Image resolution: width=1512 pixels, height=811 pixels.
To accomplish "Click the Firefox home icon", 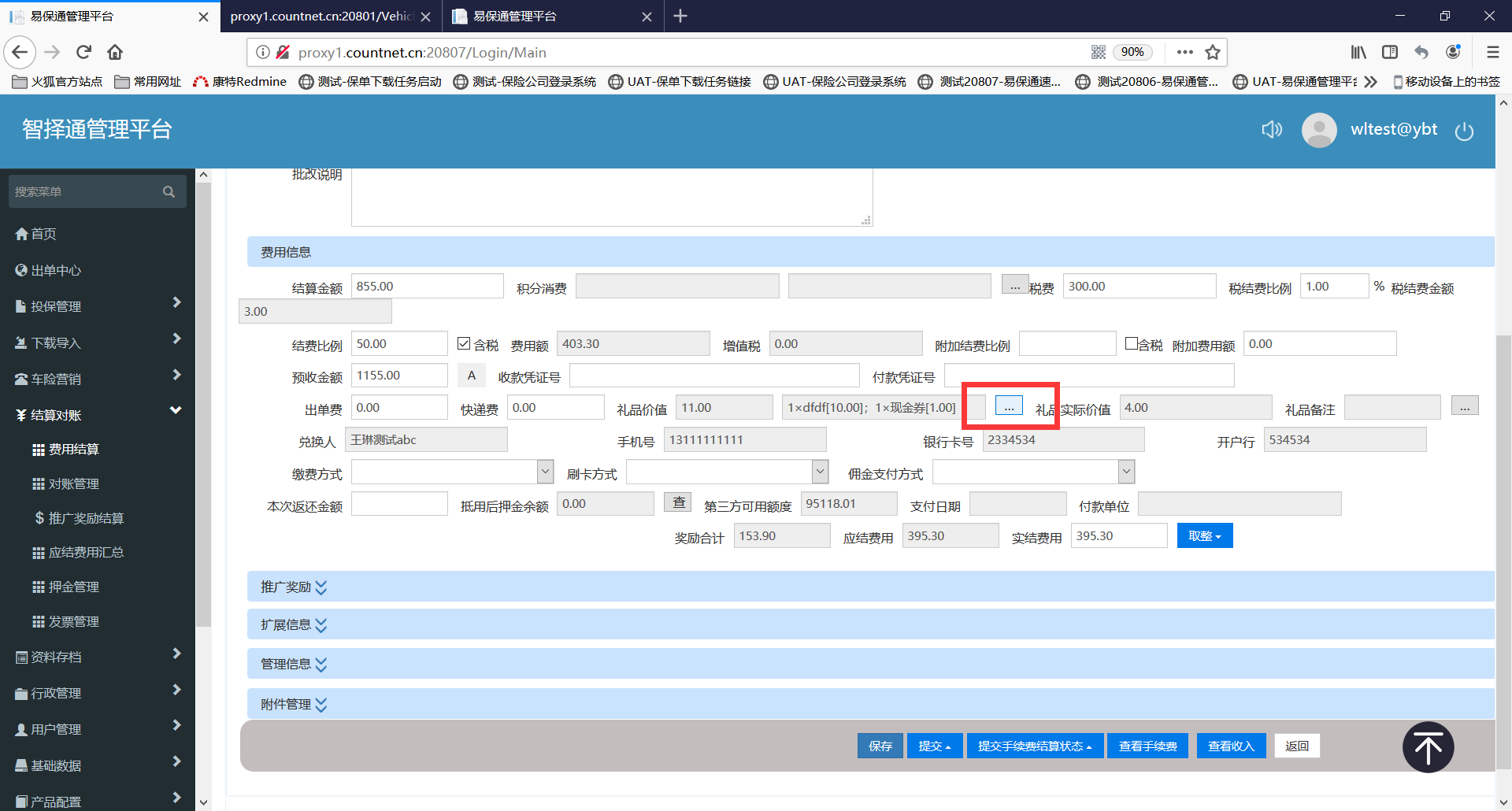I will tap(115, 53).
